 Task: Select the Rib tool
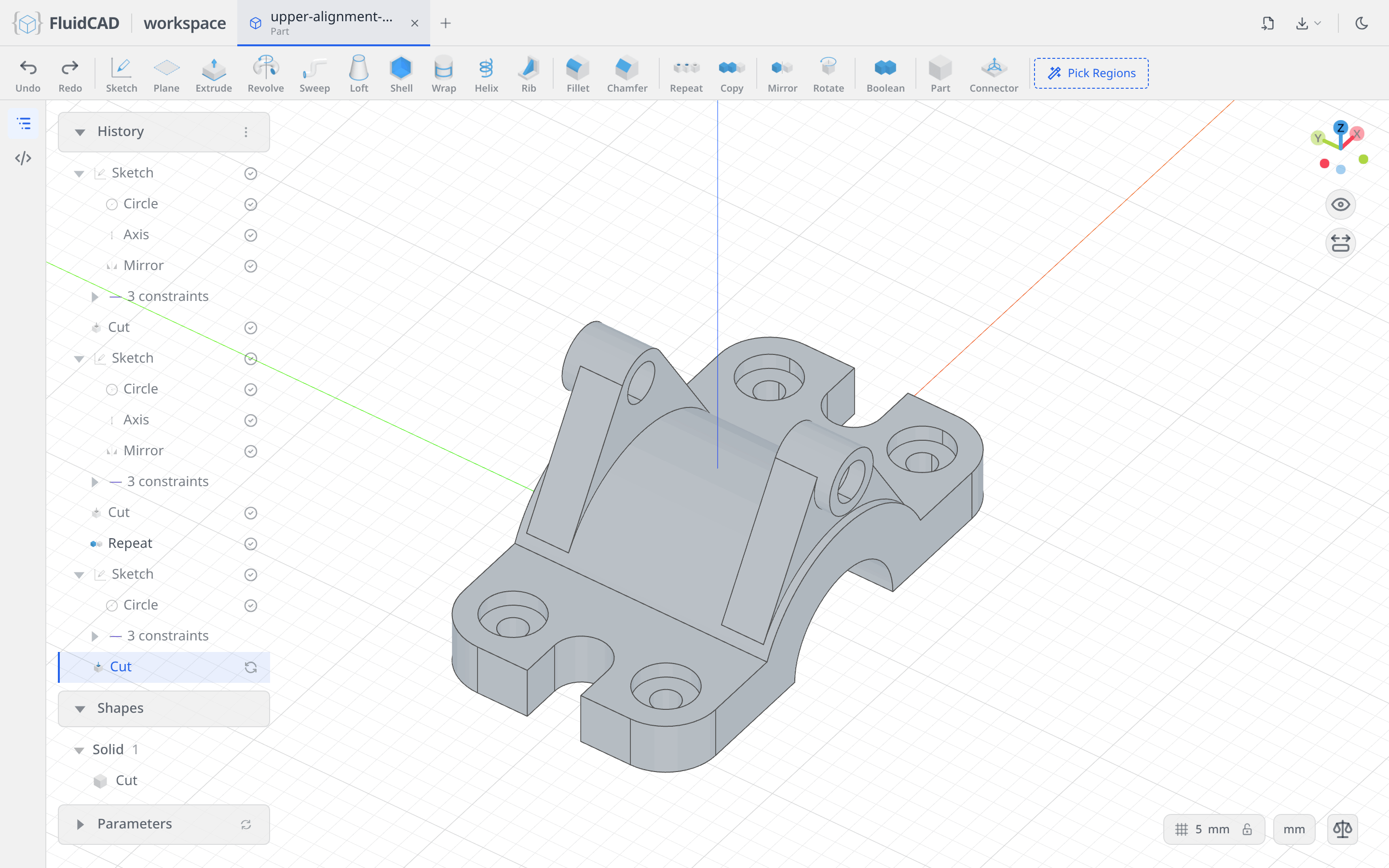(529, 74)
